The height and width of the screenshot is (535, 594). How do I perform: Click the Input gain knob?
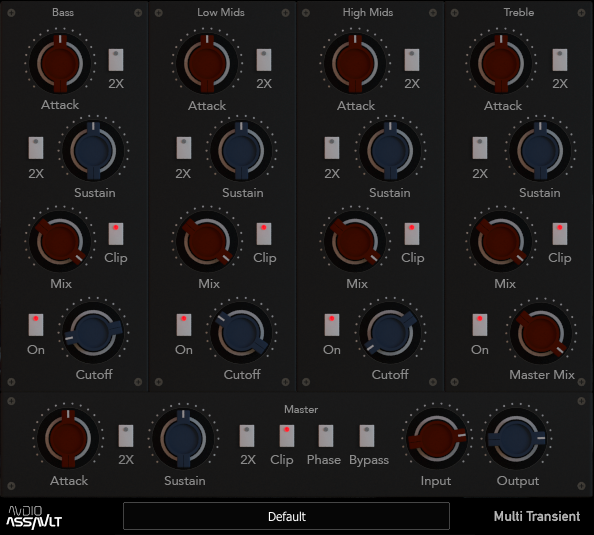(x=437, y=438)
